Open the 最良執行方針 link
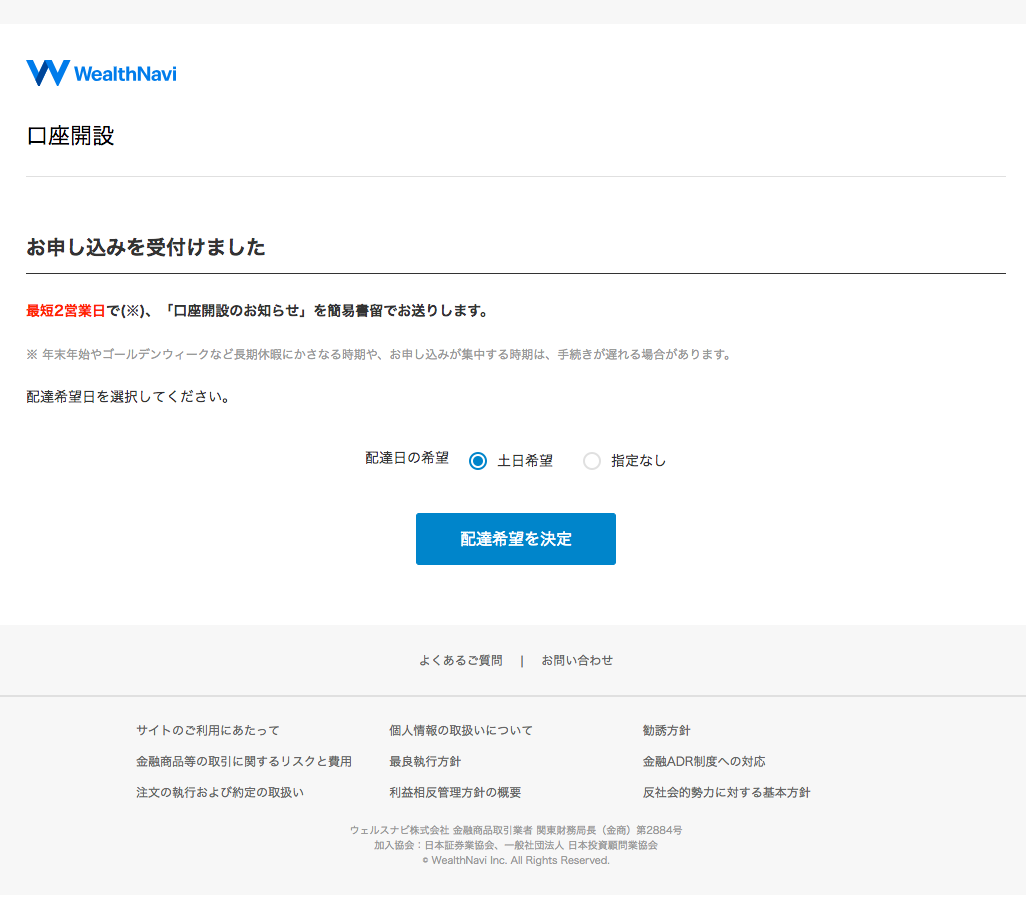Viewport: 1026px width, 919px height. 425,761
